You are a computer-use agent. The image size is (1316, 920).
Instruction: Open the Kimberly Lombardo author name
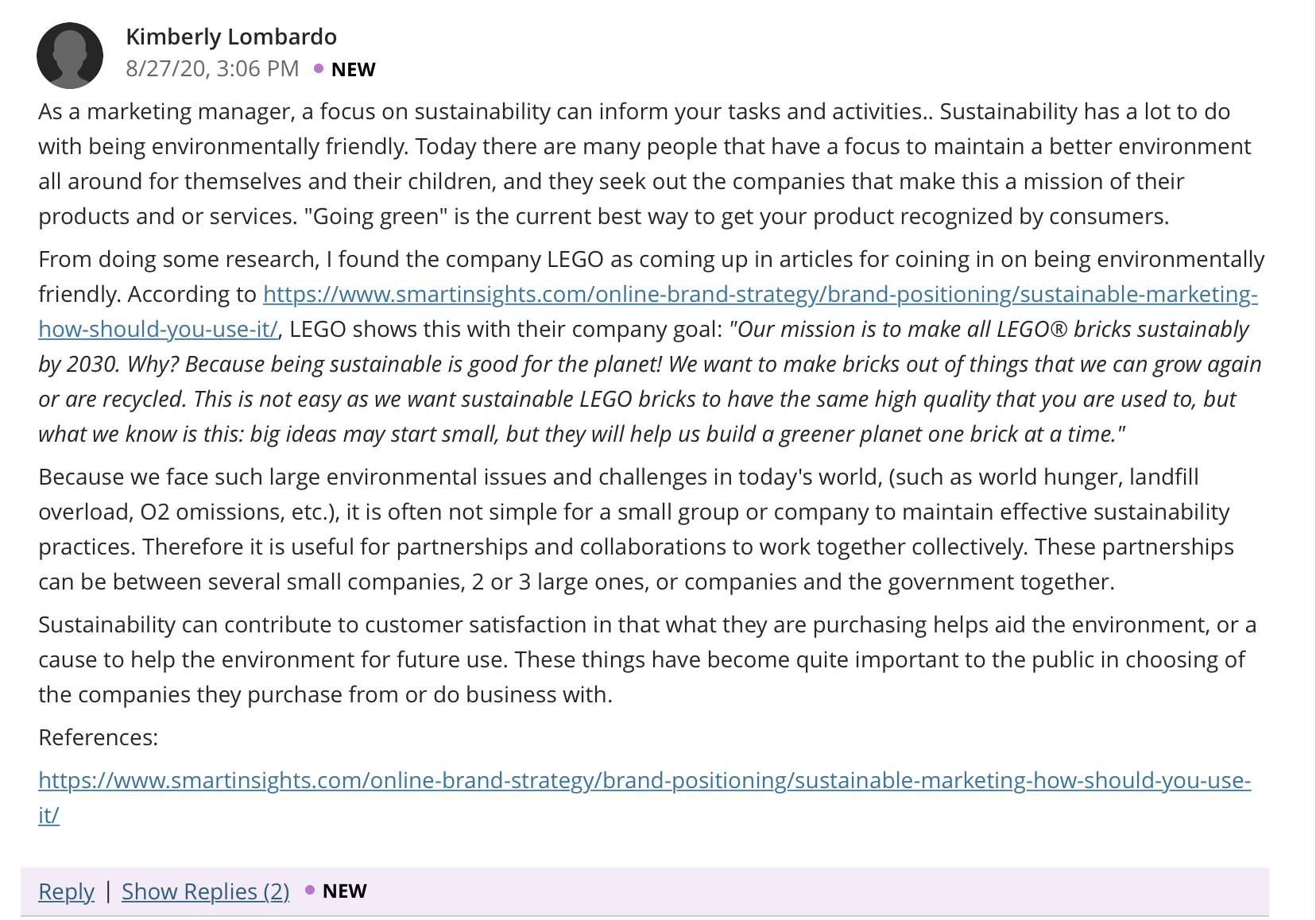231,37
